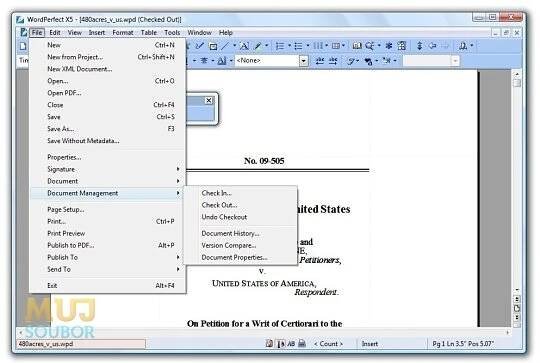This screenshot has height=363, width=540.
Task: Click the < Count > status bar field
Action: click(328, 344)
